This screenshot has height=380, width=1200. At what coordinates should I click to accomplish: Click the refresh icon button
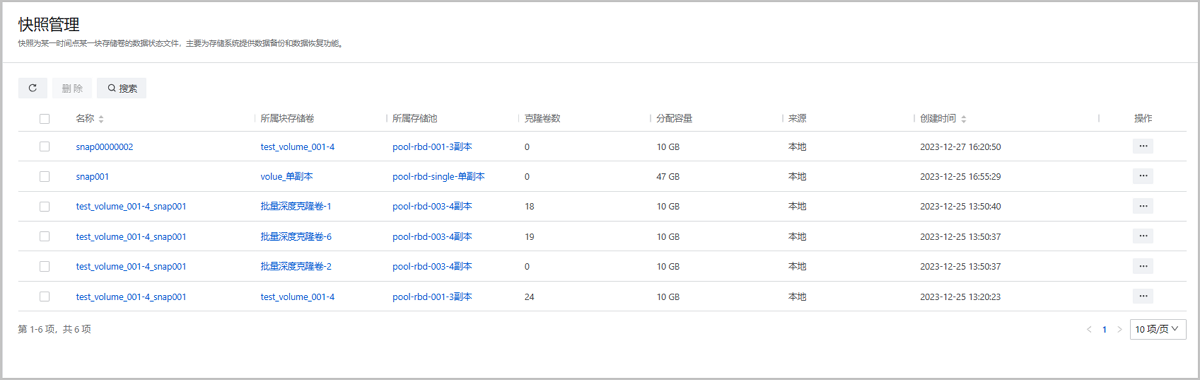32,88
